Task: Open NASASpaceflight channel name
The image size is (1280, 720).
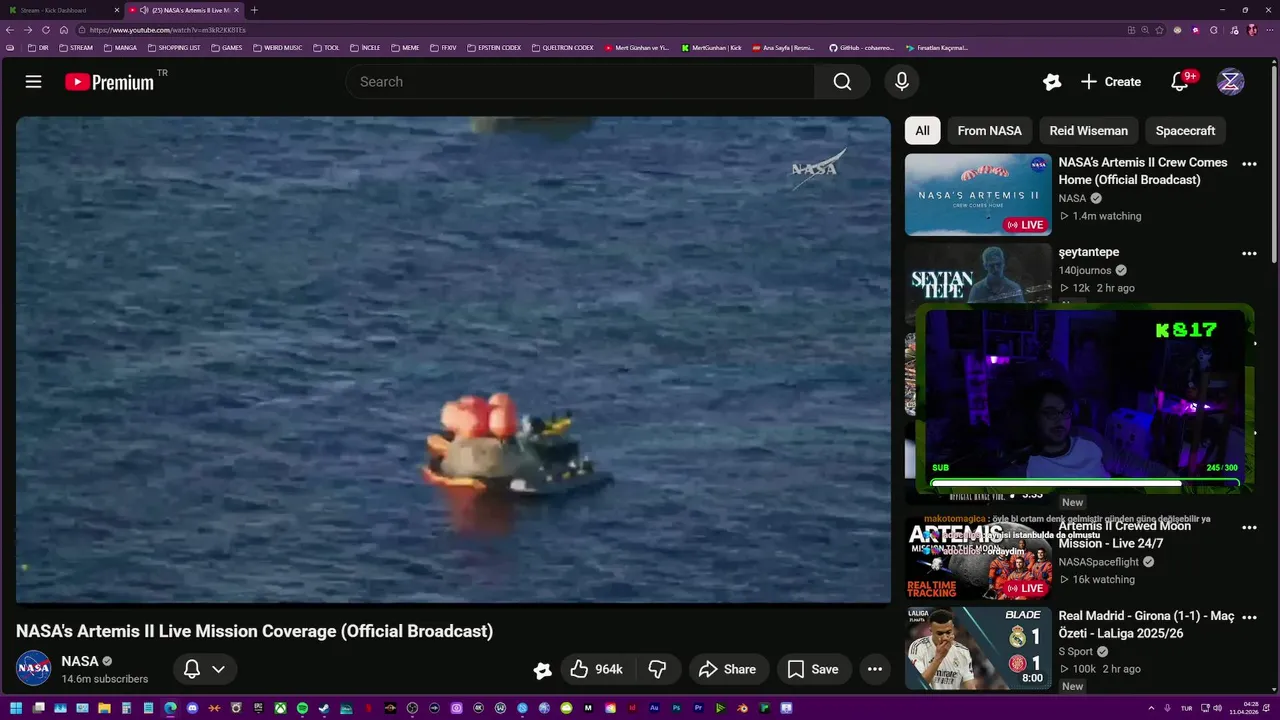Action: [1098, 562]
